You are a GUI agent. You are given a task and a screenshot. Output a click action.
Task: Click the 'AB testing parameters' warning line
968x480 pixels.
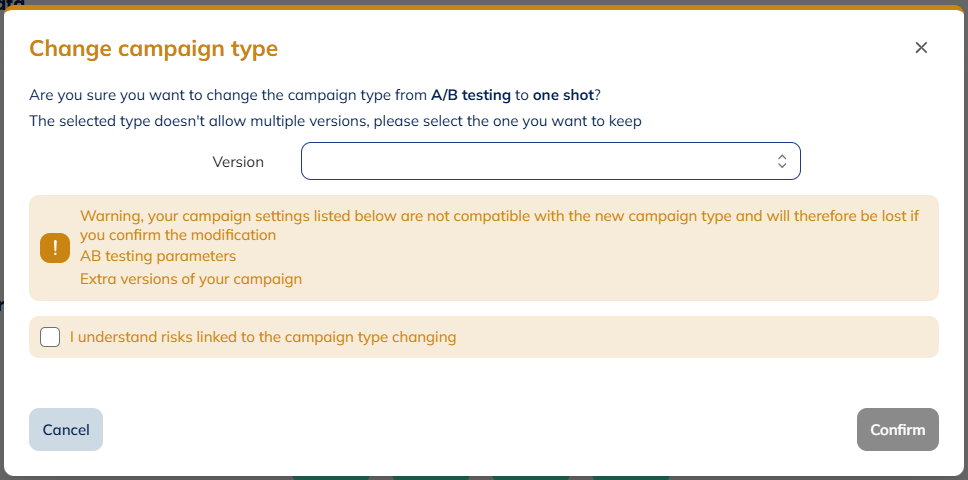pyautogui.click(x=158, y=256)
